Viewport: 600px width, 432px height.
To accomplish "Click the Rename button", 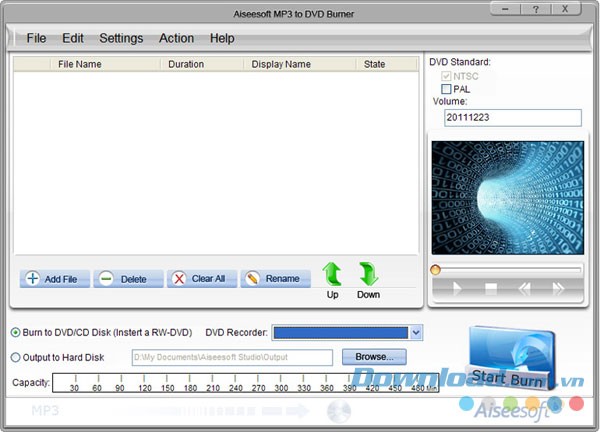I will coord(275,279).
